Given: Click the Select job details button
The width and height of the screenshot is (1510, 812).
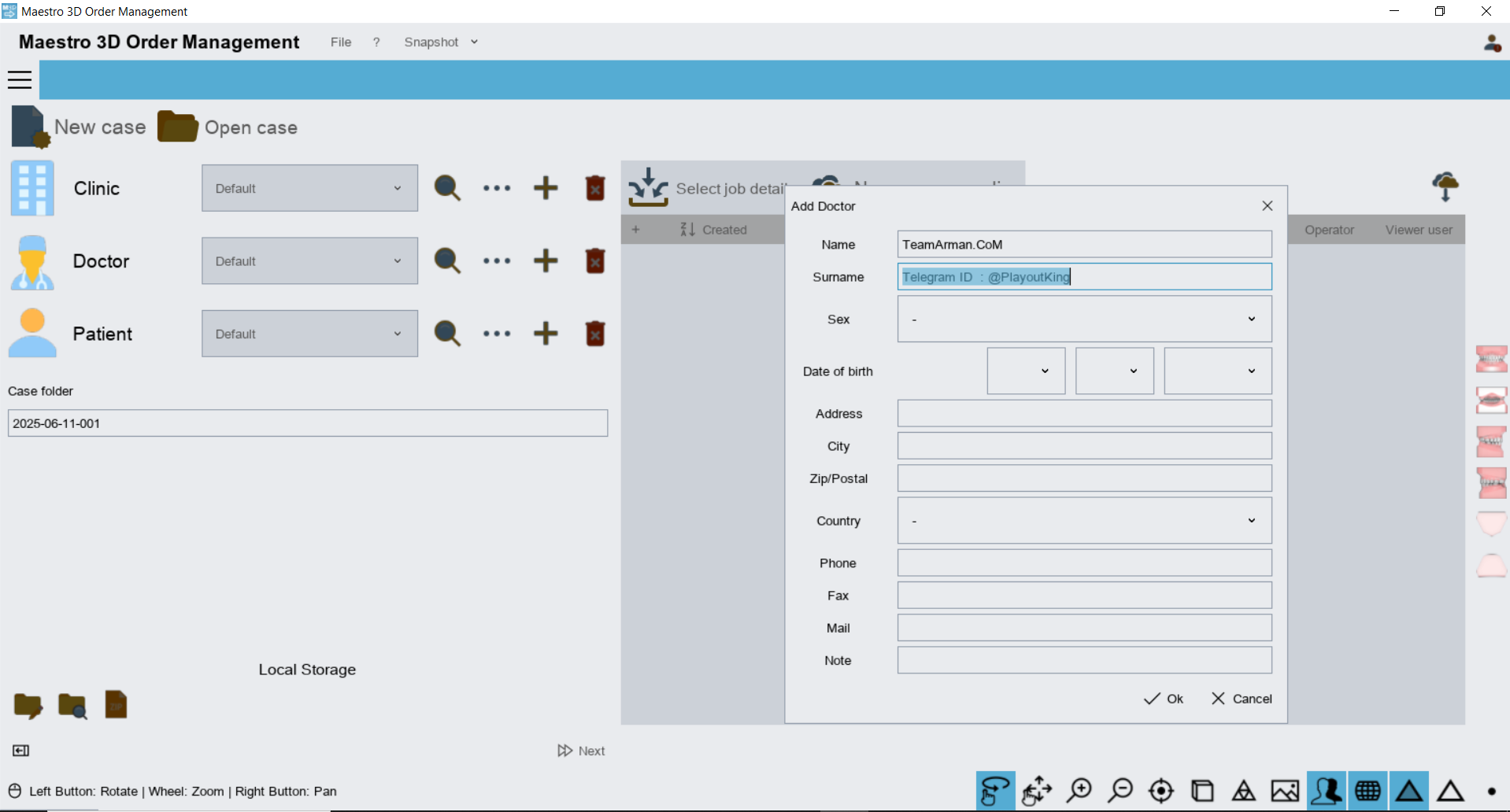Looking at the screenshot, I should tap(709, 187).
